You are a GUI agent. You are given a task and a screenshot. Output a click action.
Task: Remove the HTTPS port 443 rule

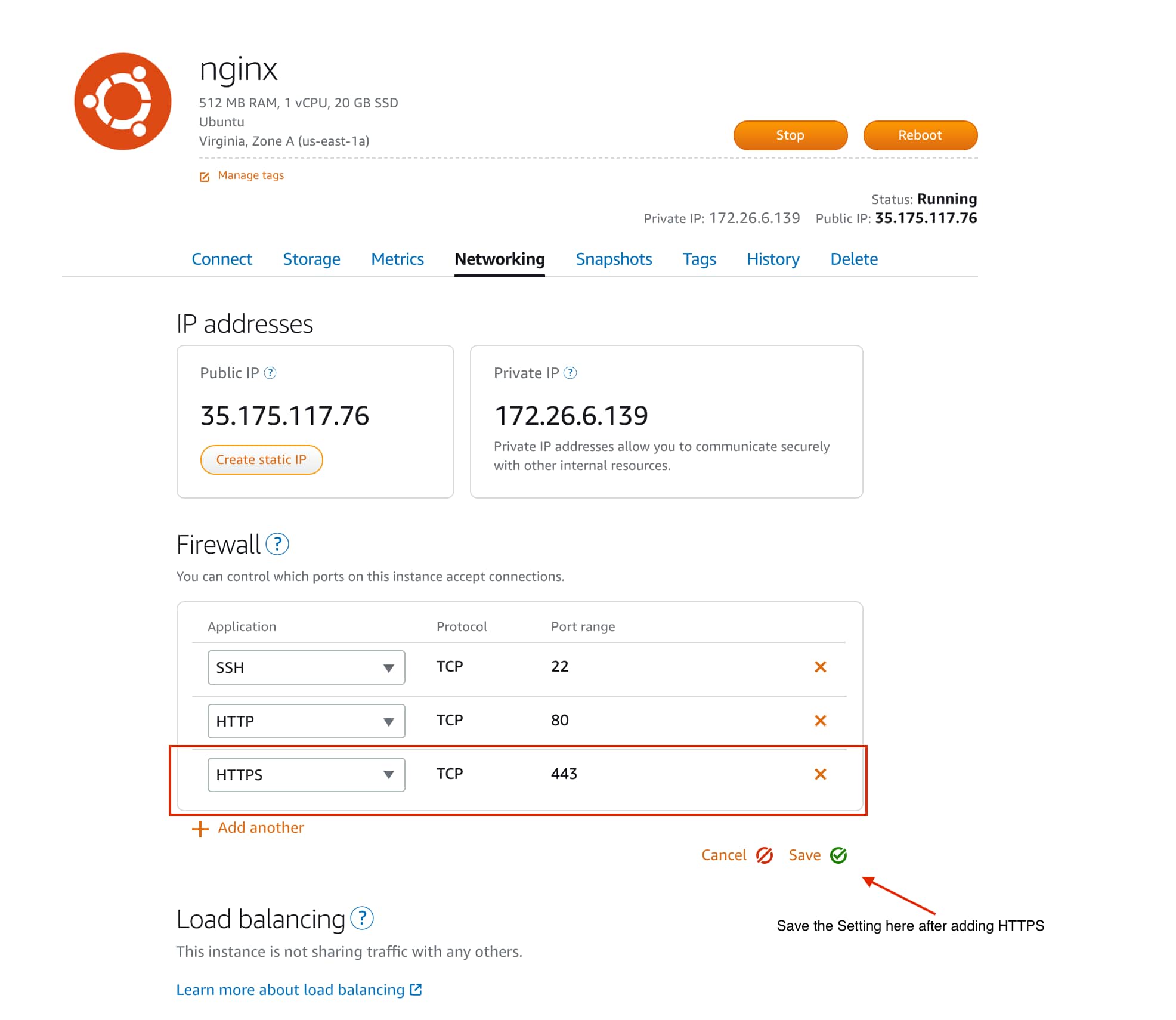pyautogui.click(x=821, y=774)
